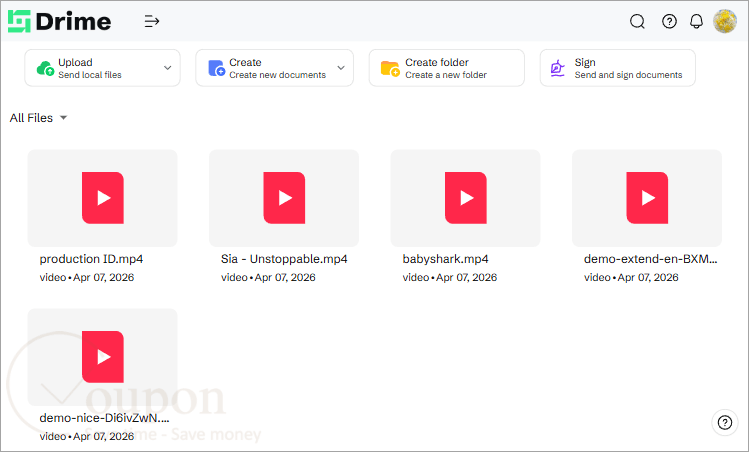Image resolution: width=749 pixels, height=452 pixels.
Task: Click Create new documents button
Action: [x=274, y=68]
